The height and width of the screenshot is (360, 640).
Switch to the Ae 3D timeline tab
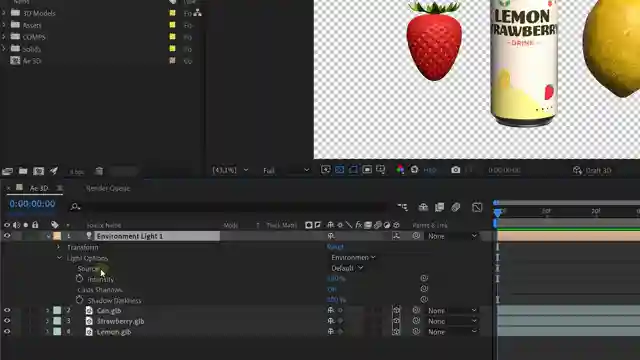click(39, 188)
